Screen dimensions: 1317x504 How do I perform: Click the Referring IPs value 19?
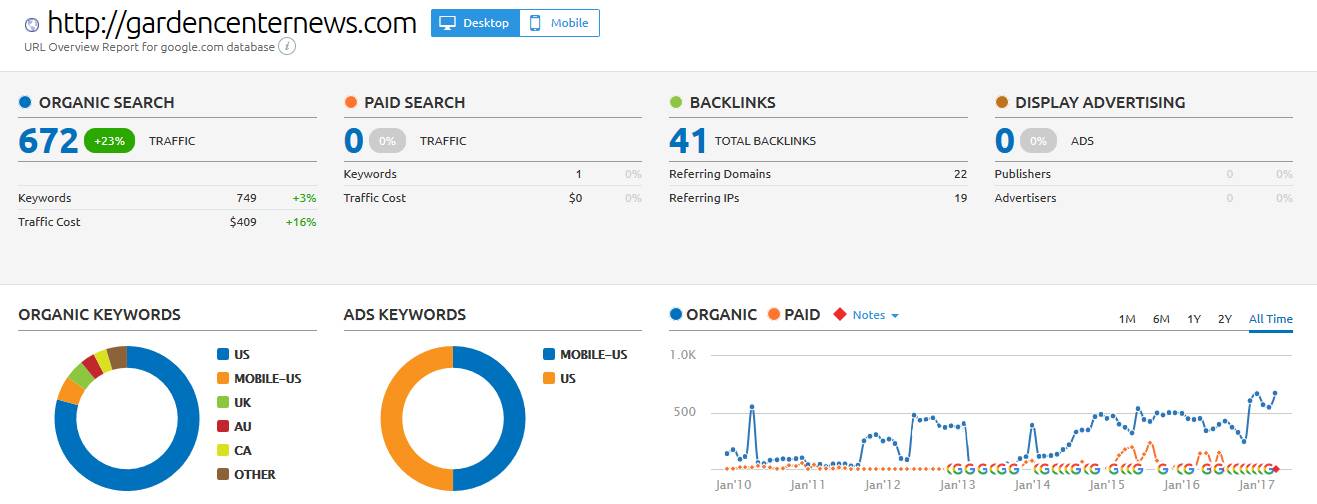tap(960, 198)
